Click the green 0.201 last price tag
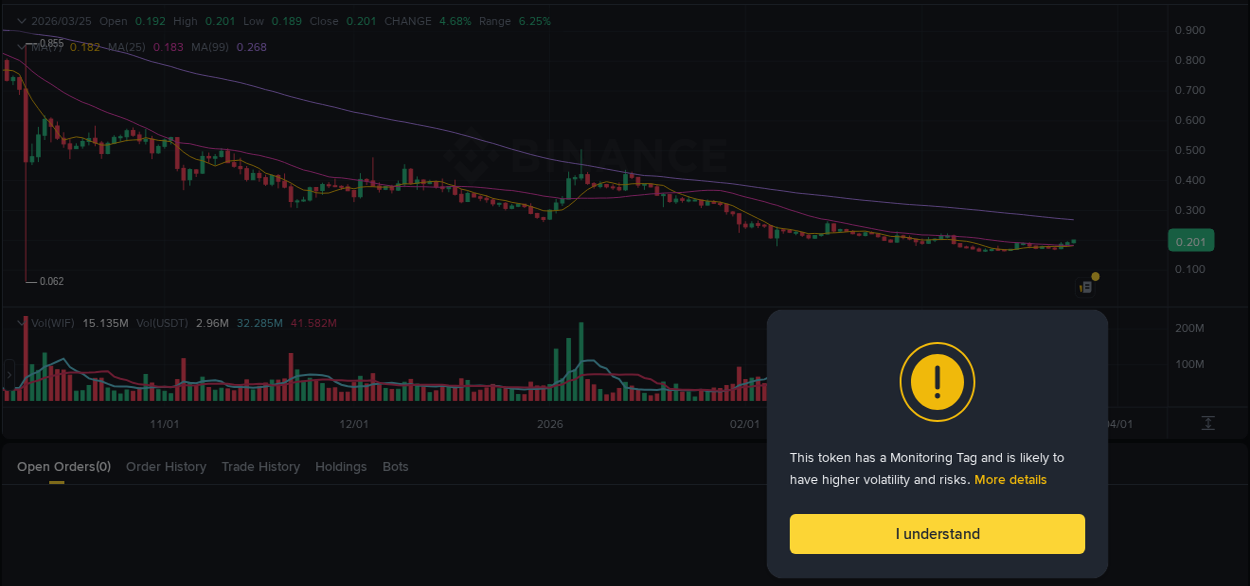Screen dimensions: 1250x586 pos(1190,240)
